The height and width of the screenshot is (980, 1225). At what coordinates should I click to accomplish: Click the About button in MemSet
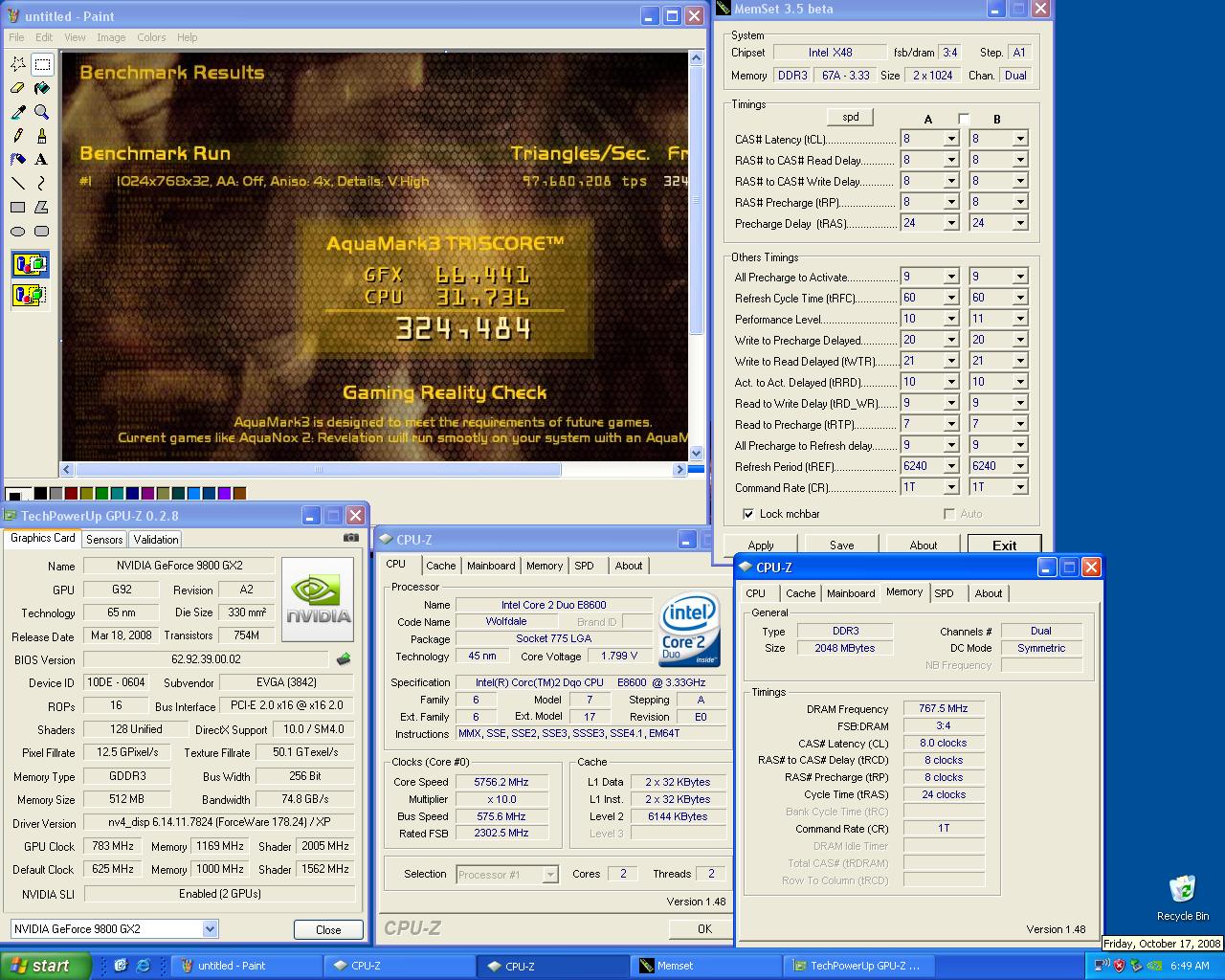coord(924,546)
